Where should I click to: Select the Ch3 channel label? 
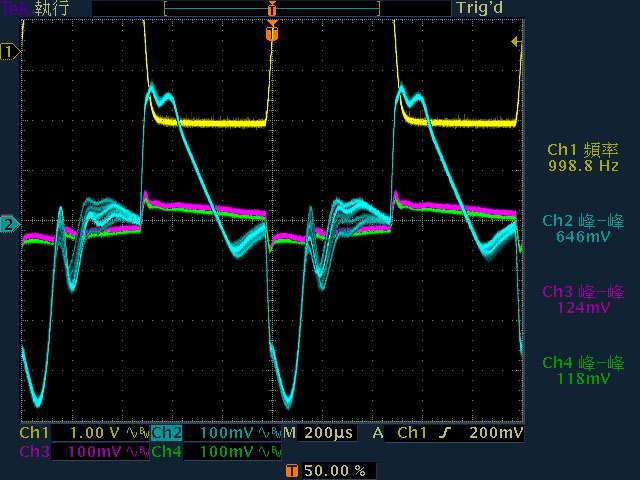(x=35, y=452)
